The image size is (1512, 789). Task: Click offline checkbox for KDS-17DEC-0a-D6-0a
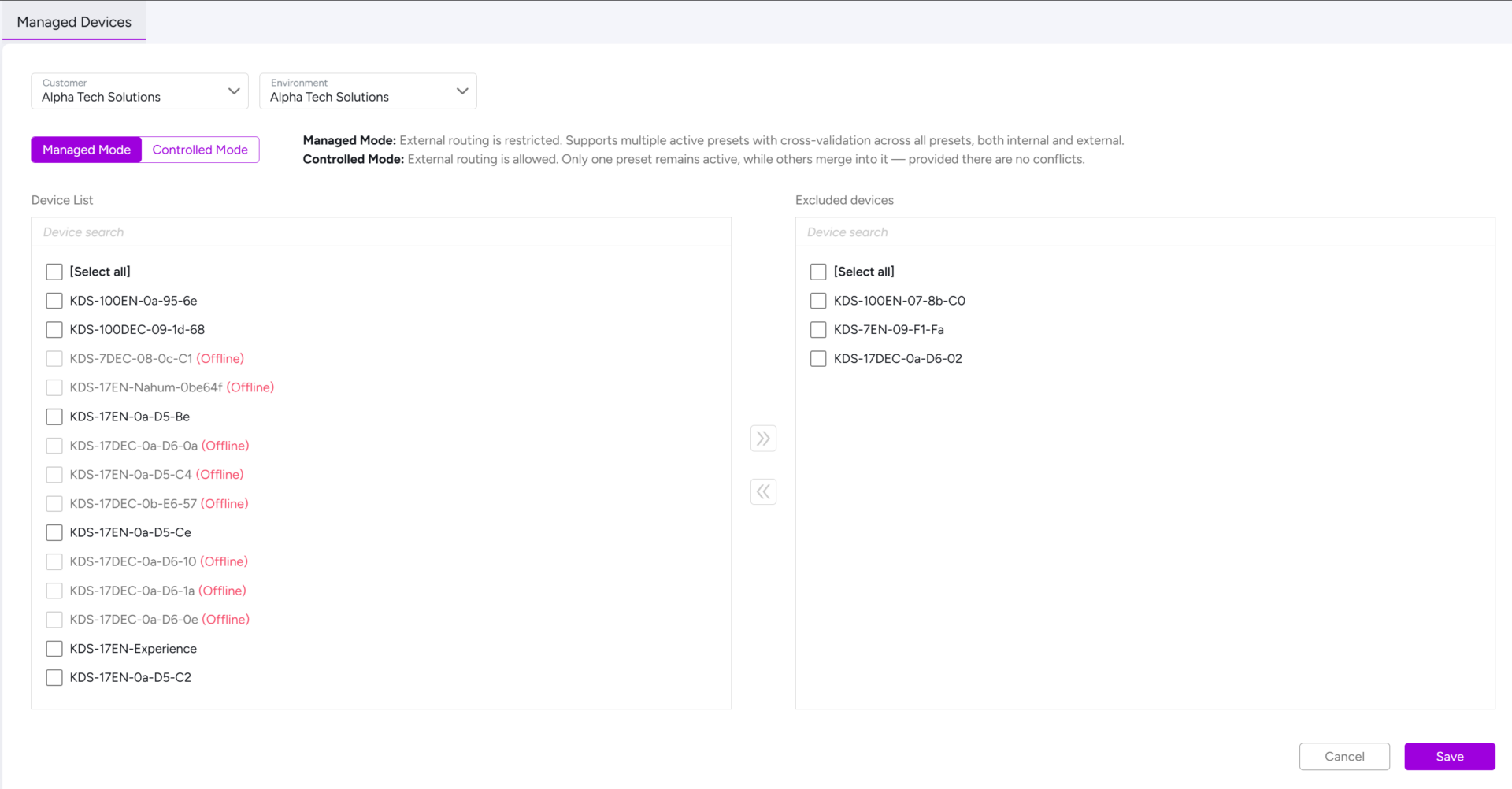54,446
